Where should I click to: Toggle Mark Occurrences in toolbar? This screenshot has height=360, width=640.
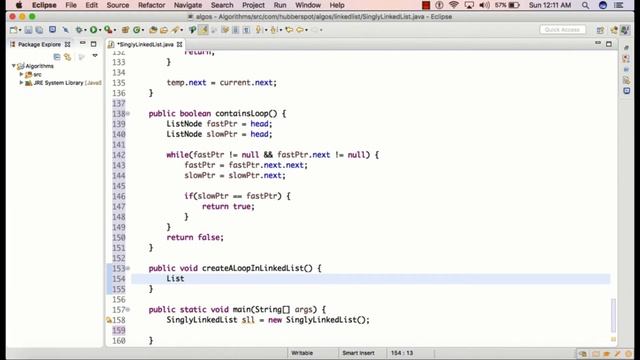click(203, 30)
